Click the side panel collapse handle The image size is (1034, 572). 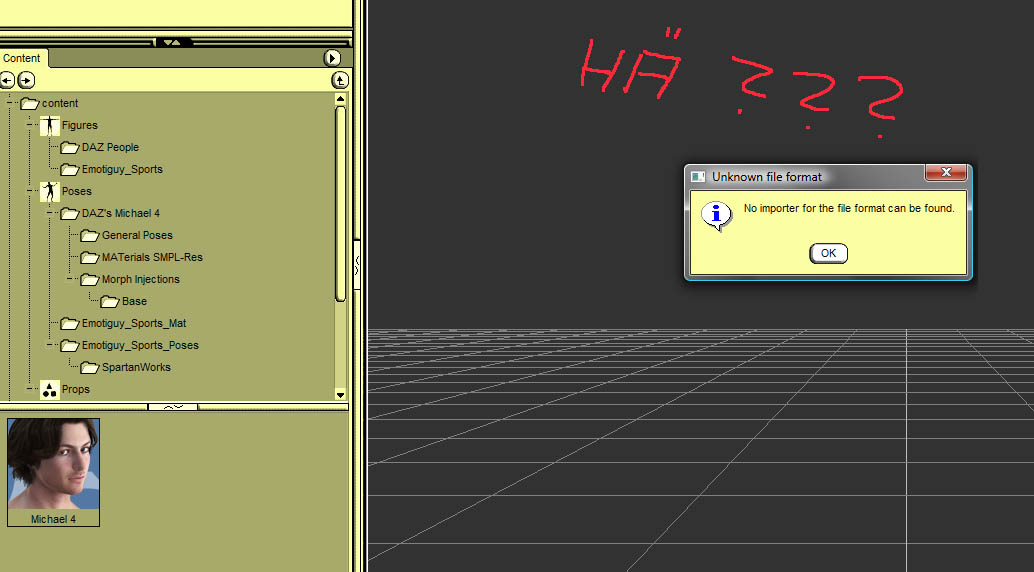tap(356, 265)
